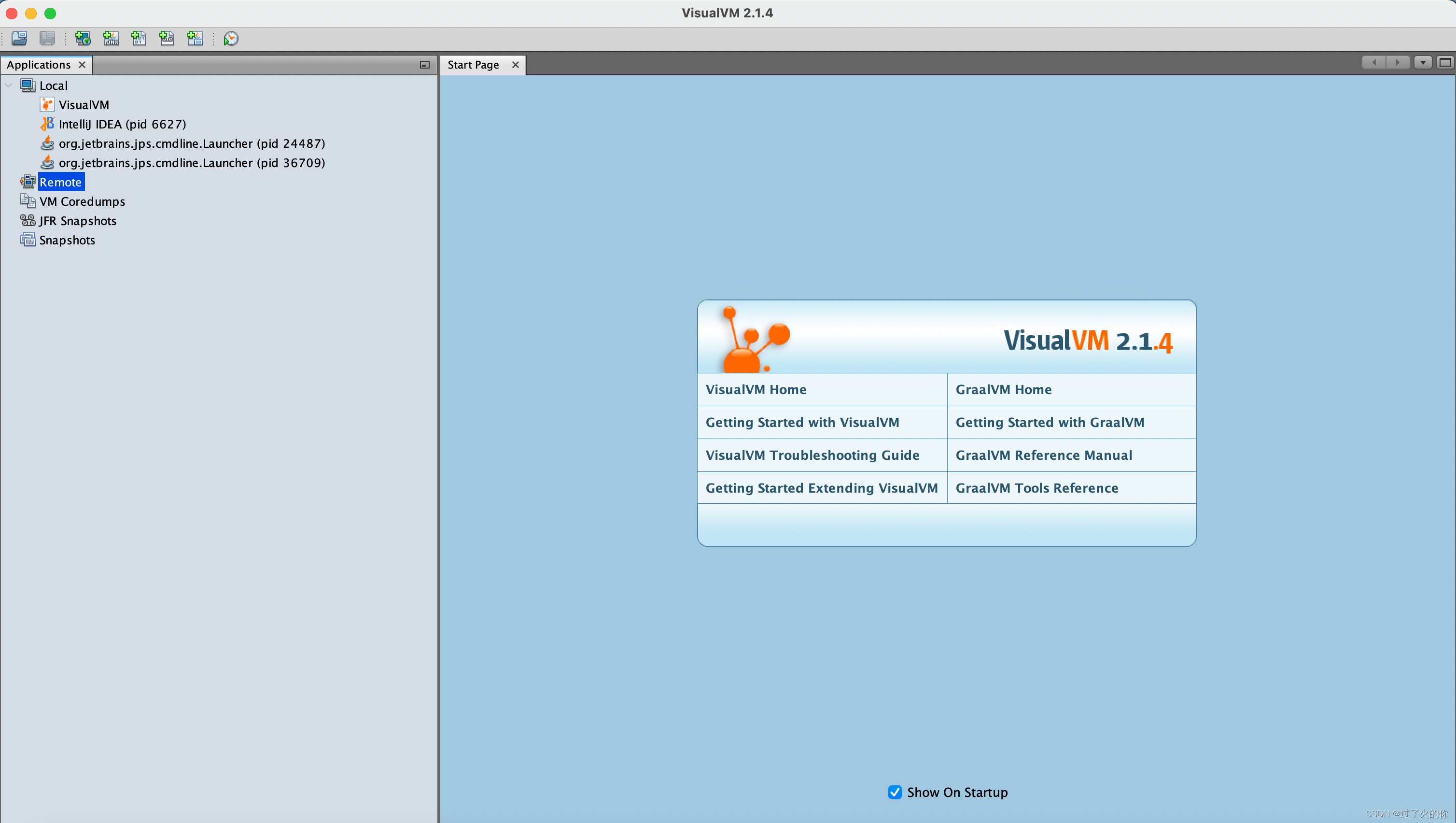The image size is (1456, 823).
Task: Switch to the Start Page tab
Action: point(473,65)
